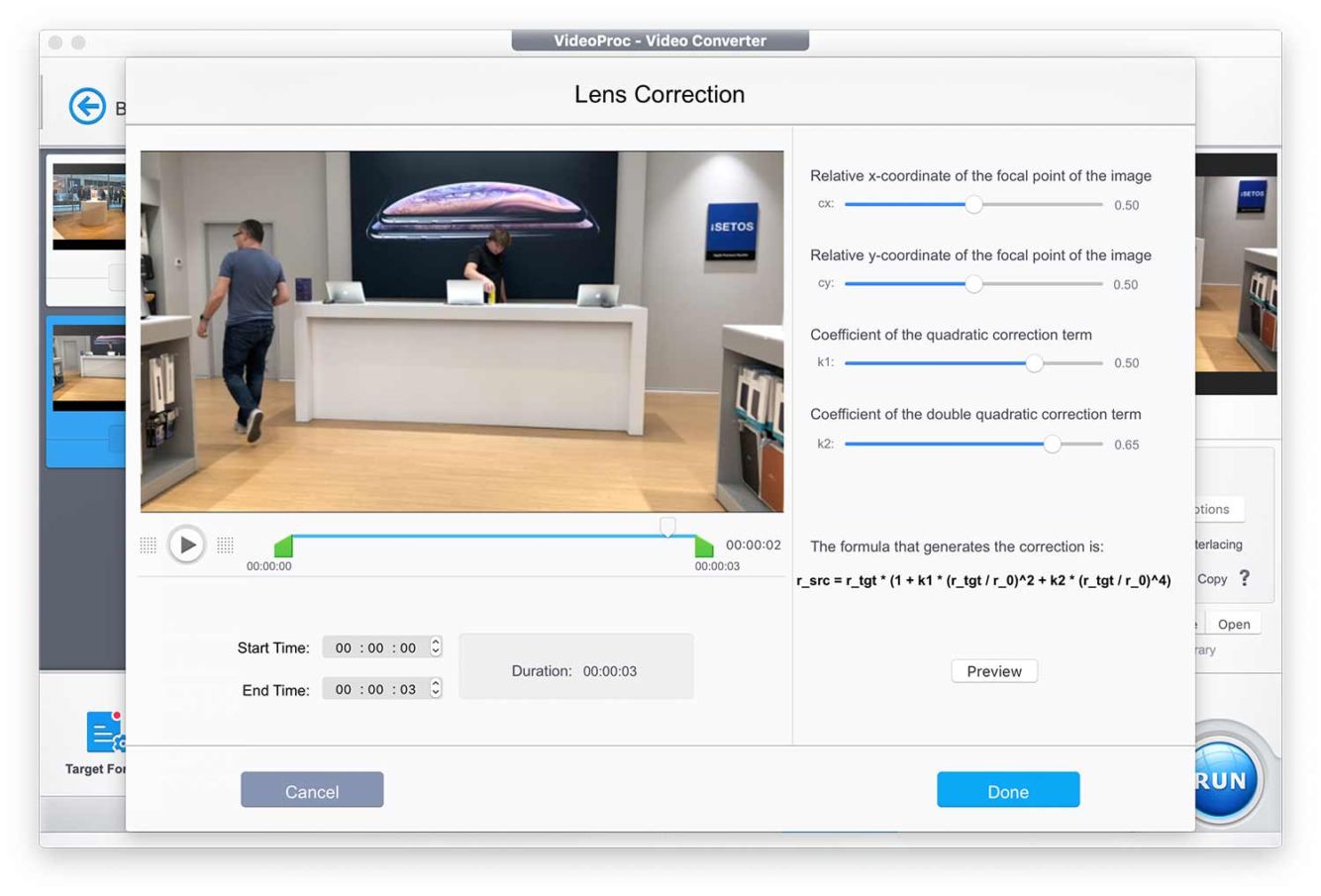The image size is (1321, 896).
Task: Click the playhead handle on the timeline
Action: (x=668, y=527)
